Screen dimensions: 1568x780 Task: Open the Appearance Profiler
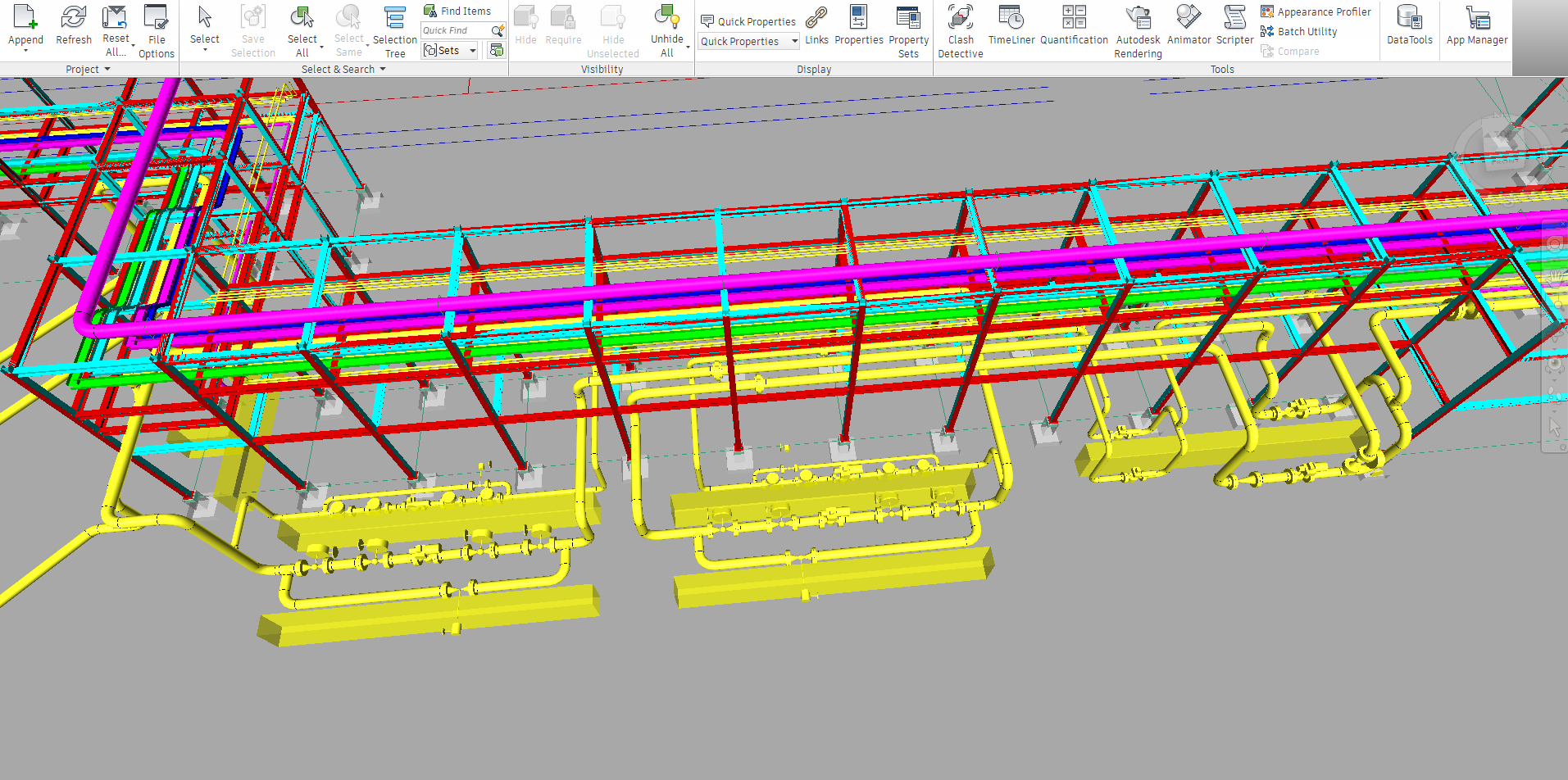(x=1316, y=11)
